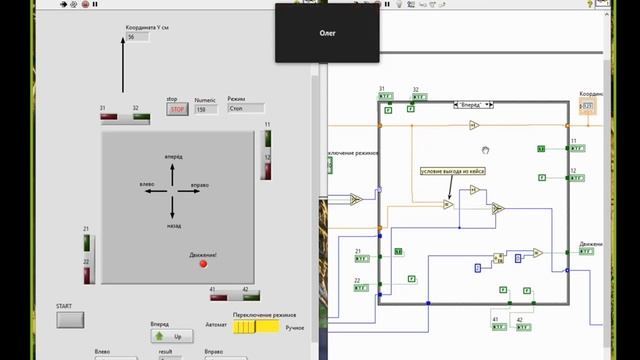640x360 pixels.
Task: Click the START button on the front panel
Action: click(70, 320)
